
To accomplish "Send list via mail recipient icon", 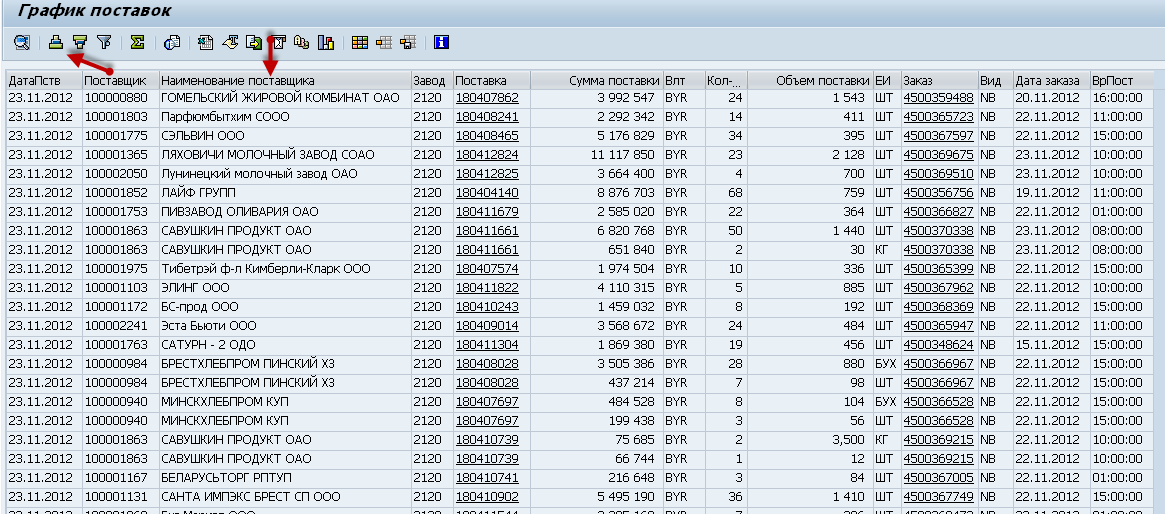I will (278, 42).
